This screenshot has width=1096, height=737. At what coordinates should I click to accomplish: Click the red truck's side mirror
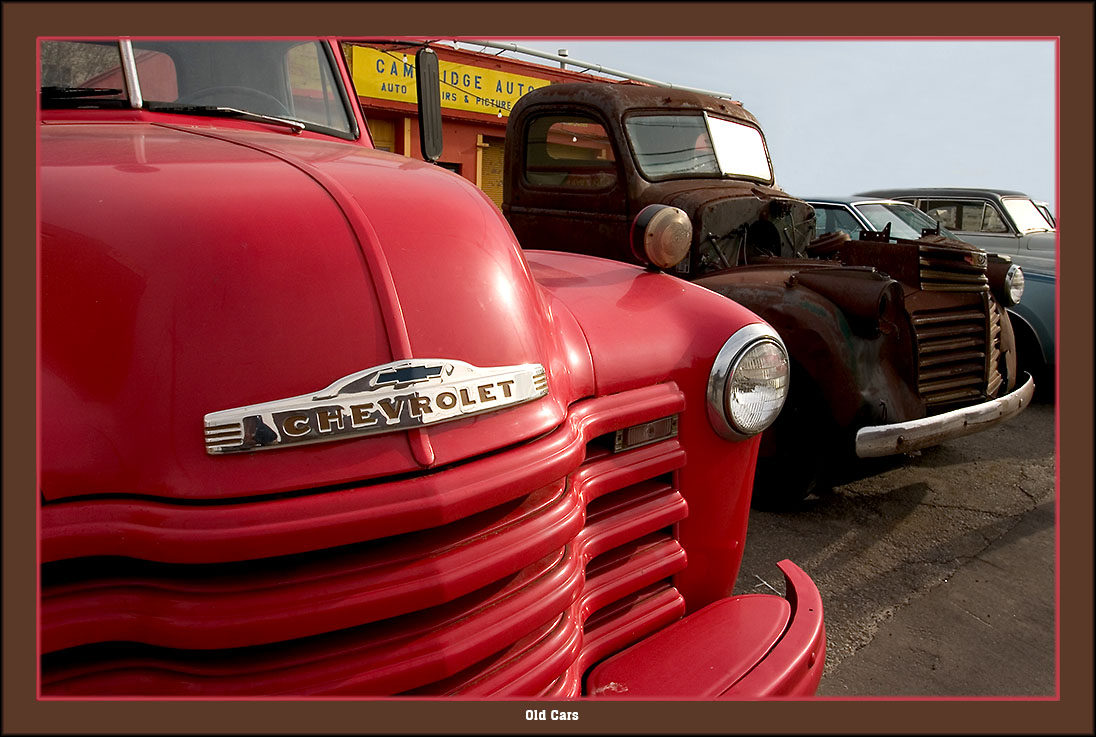coord(428,104)
